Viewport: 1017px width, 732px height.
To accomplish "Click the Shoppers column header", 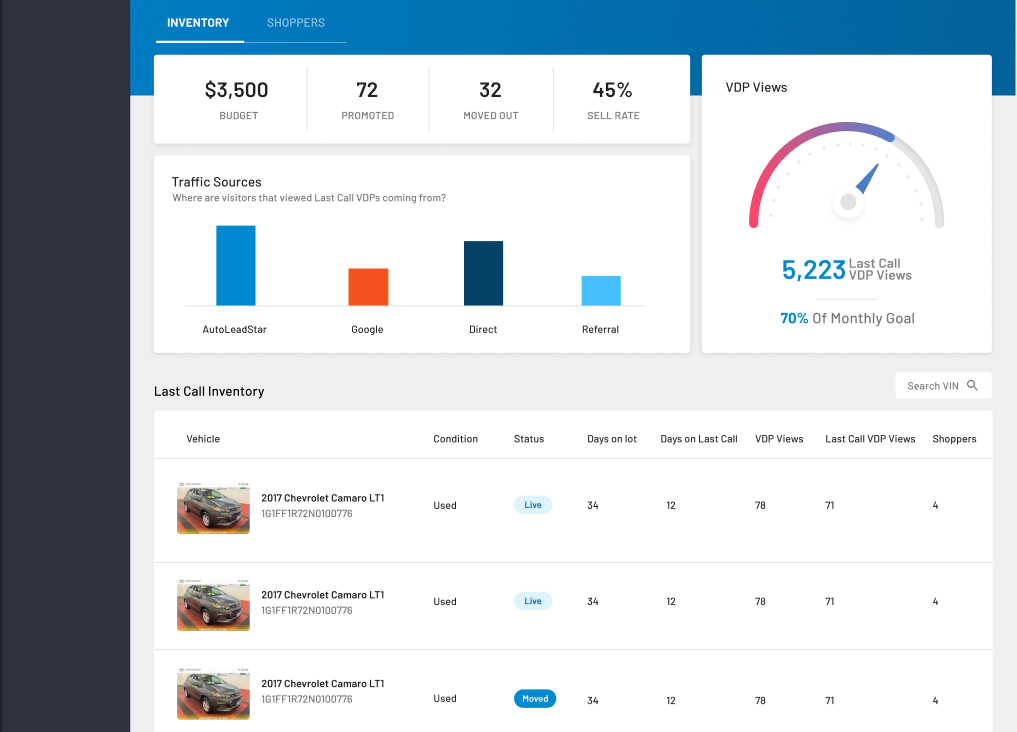I will (x=954, y=439).
